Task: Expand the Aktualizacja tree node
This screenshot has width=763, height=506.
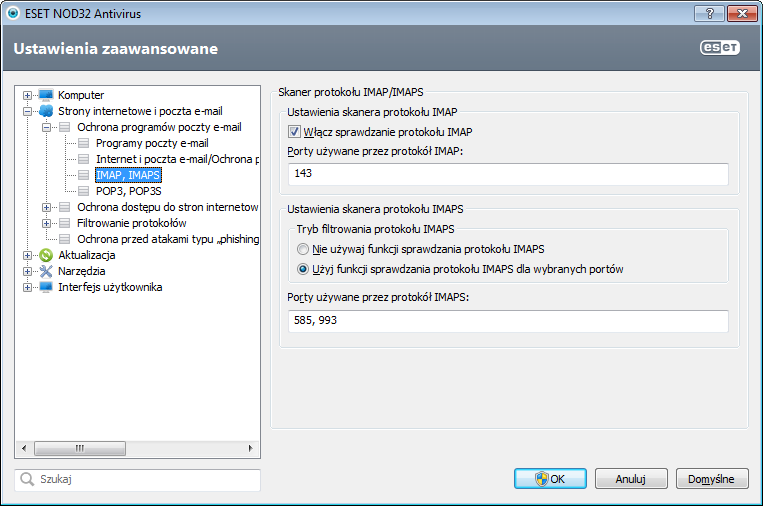Action: coord(27,255)
